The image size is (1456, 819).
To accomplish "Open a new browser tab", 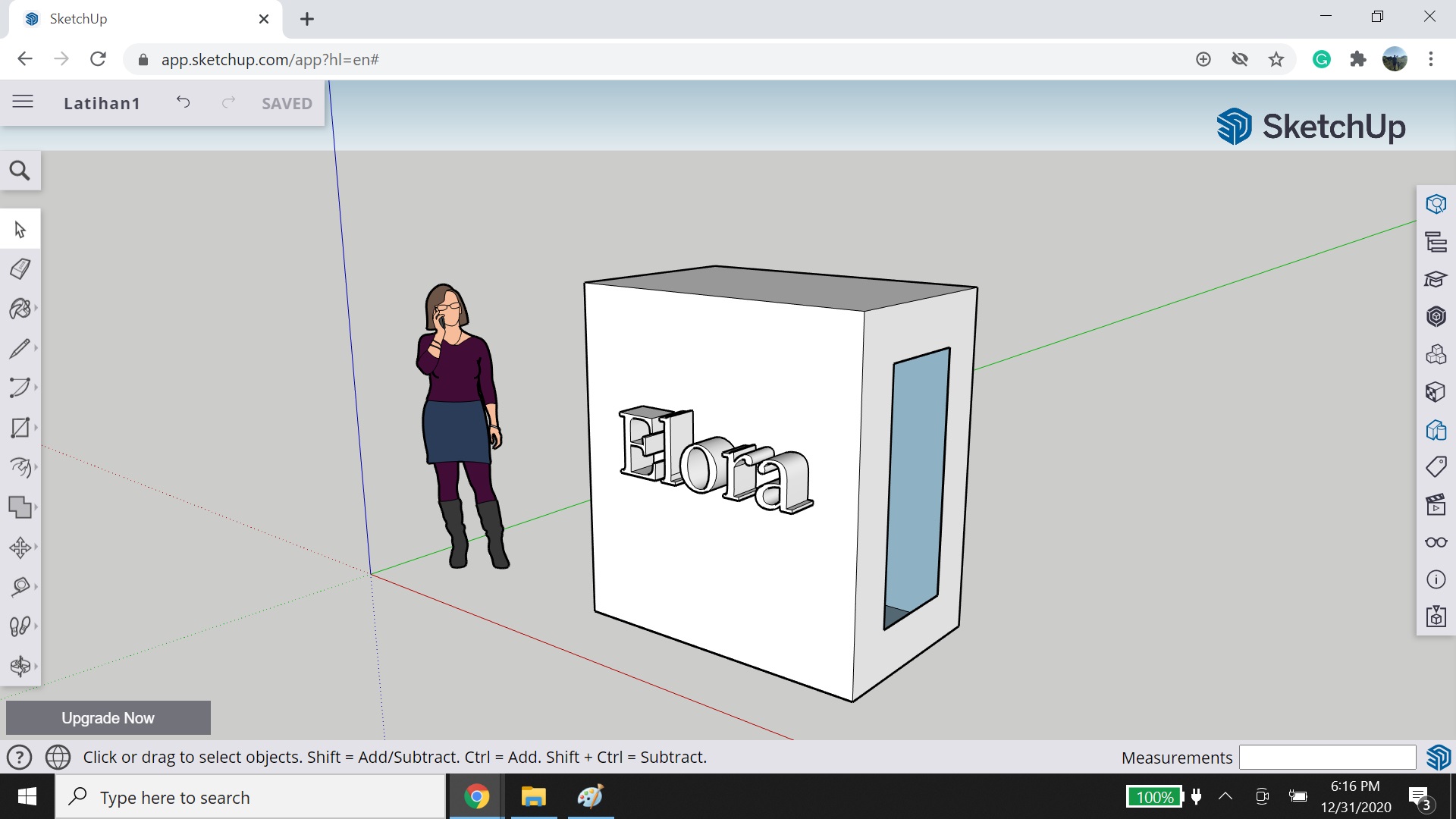I will tap(307, 19).
